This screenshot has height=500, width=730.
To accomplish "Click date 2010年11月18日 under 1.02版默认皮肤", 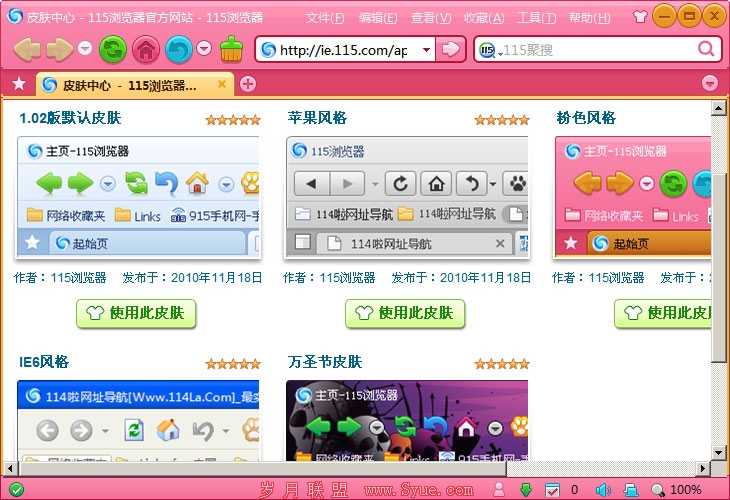I will coord(216,278).
